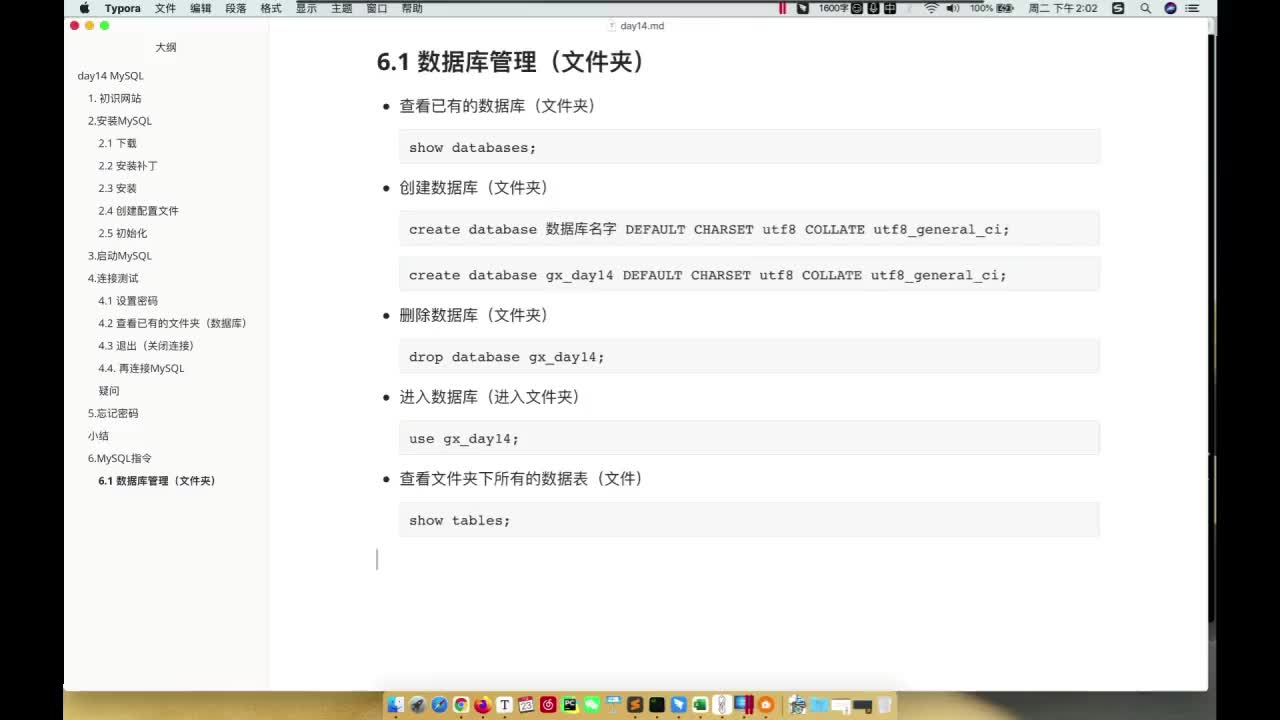Launch Safari from the Dock
This screenshot has height=720, width=1280.
click(x=439, y=704)
